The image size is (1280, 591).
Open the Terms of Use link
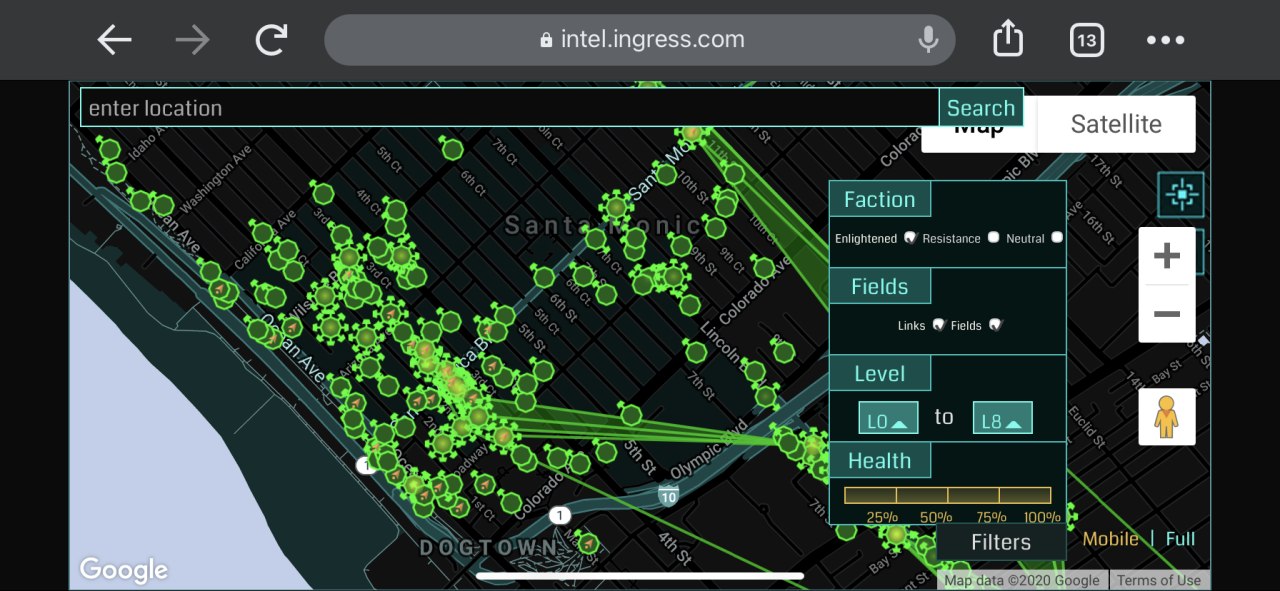1159,580
